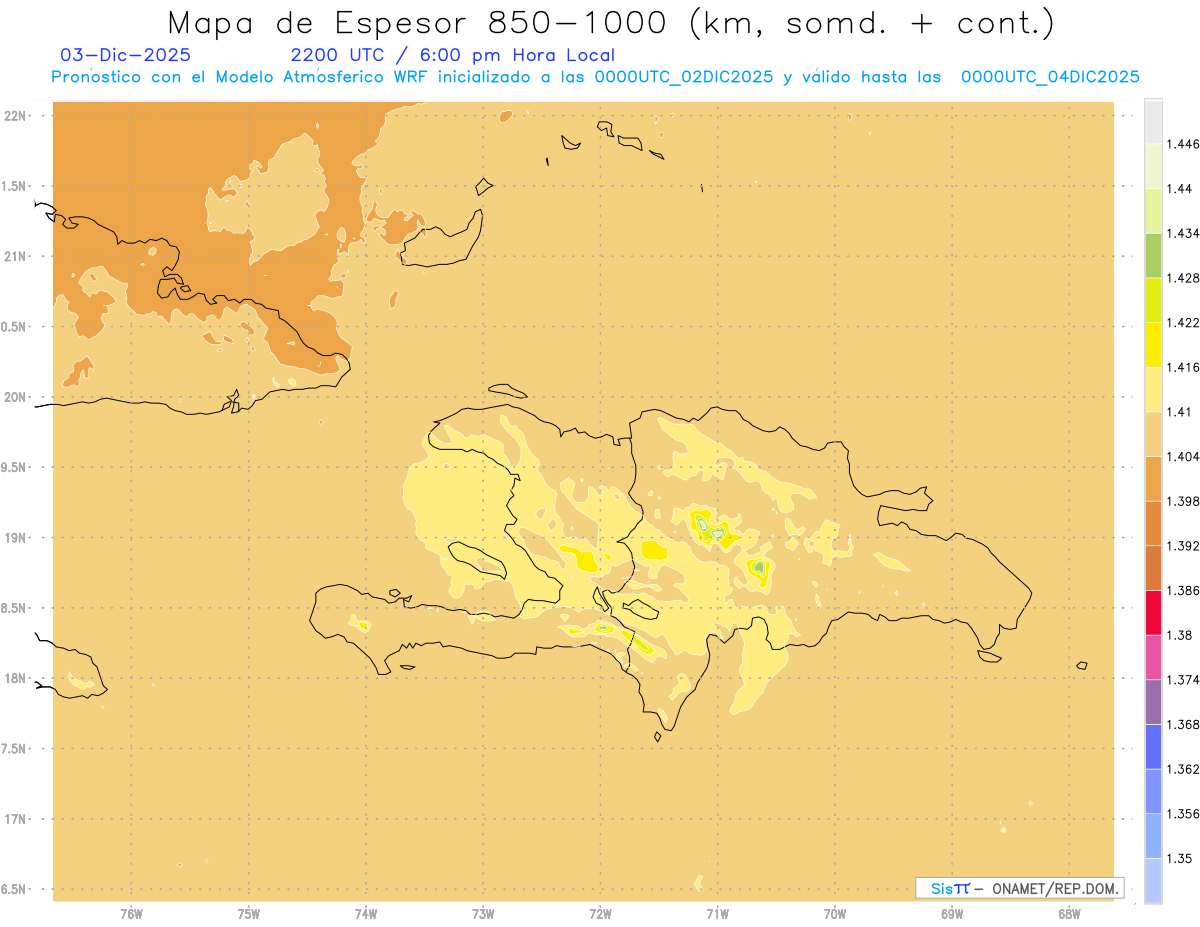
Task: Click the red legend swatch above 1.38
Action: [x=1153, y=612]
